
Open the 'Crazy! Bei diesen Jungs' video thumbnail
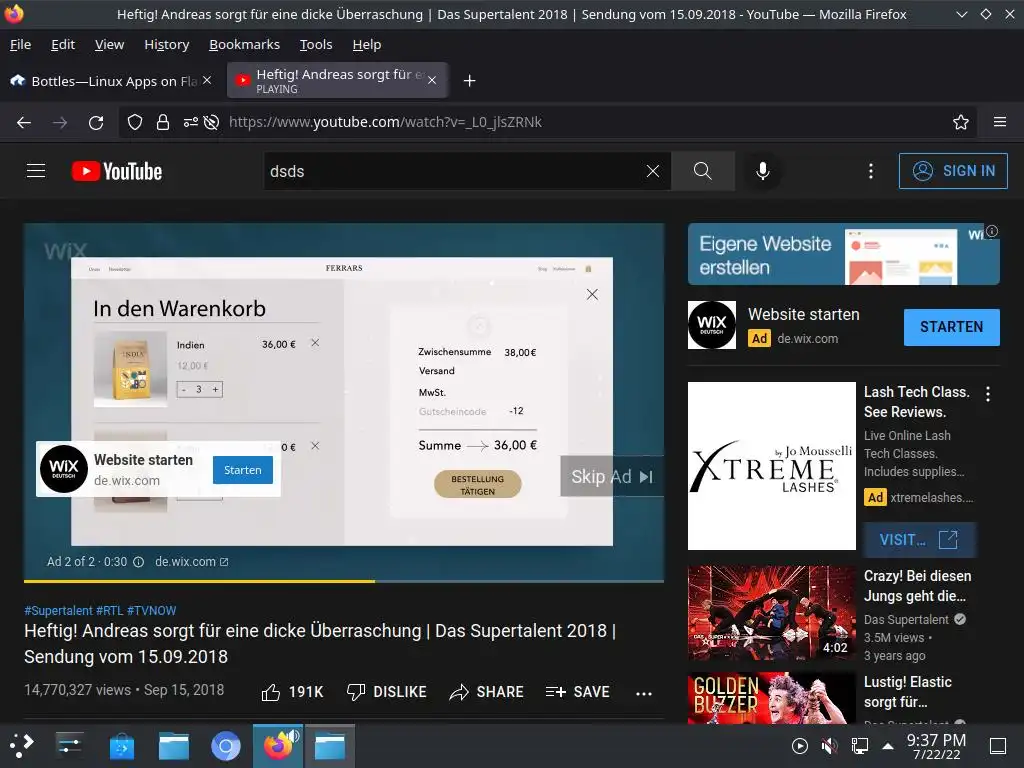coord(771,614)
